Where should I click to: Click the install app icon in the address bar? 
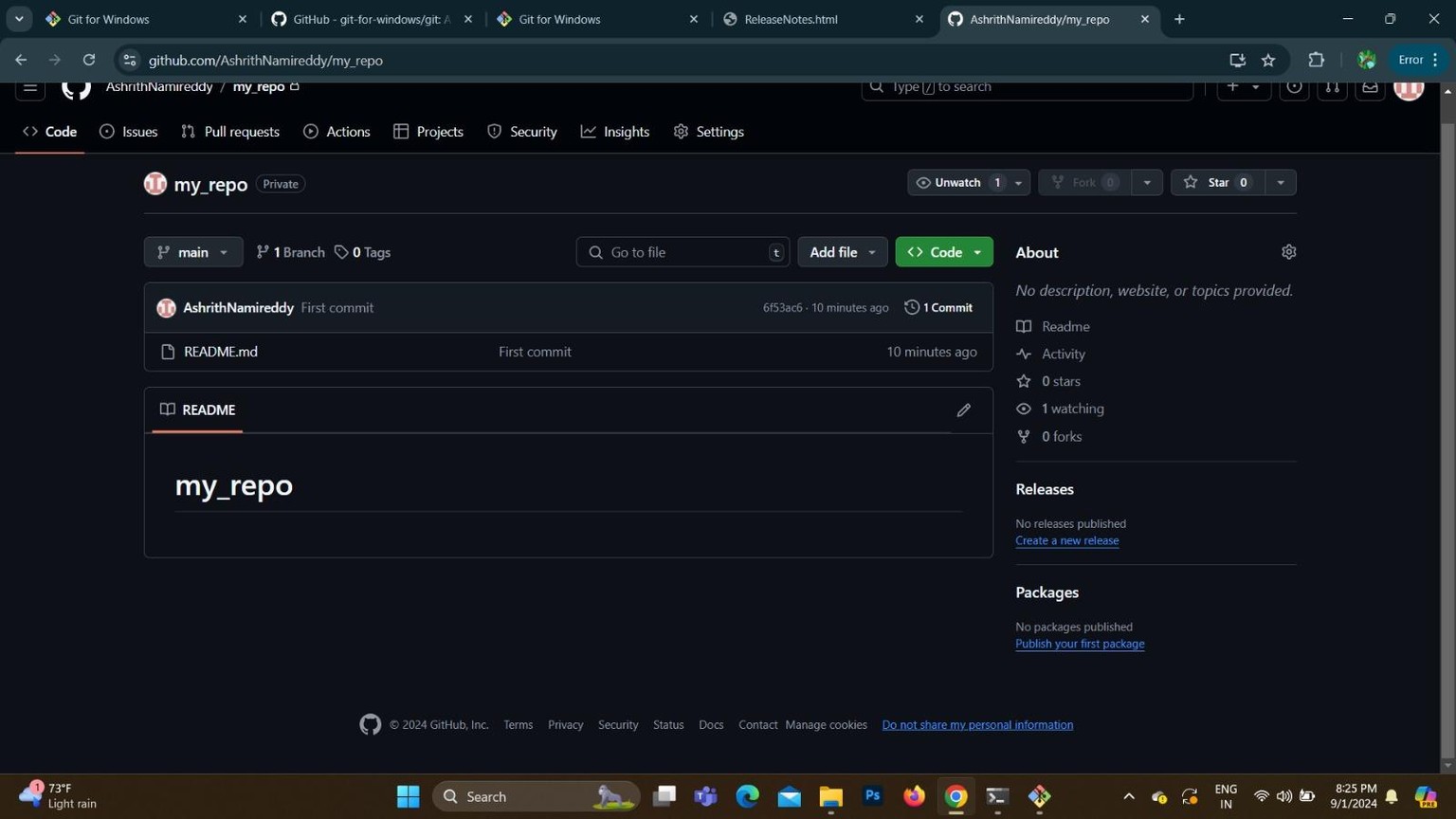pyautogui.click(x=1237, y=60)
